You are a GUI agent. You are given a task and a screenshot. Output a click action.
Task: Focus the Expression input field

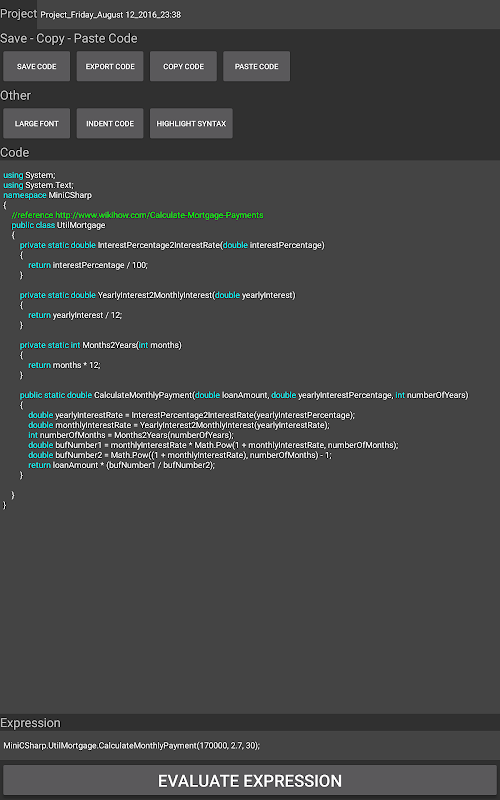click(x=250, y=745)
